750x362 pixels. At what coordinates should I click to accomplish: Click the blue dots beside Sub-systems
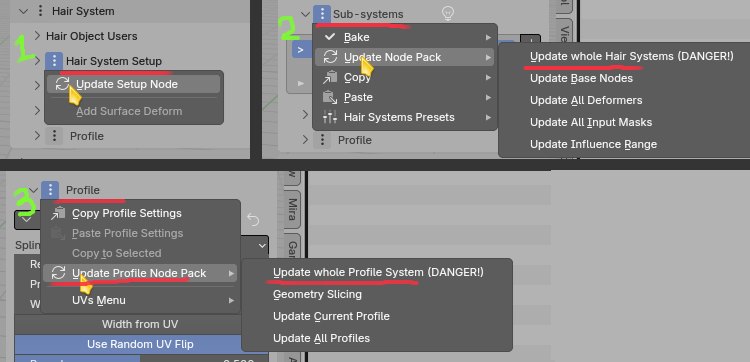pos(322,14)
